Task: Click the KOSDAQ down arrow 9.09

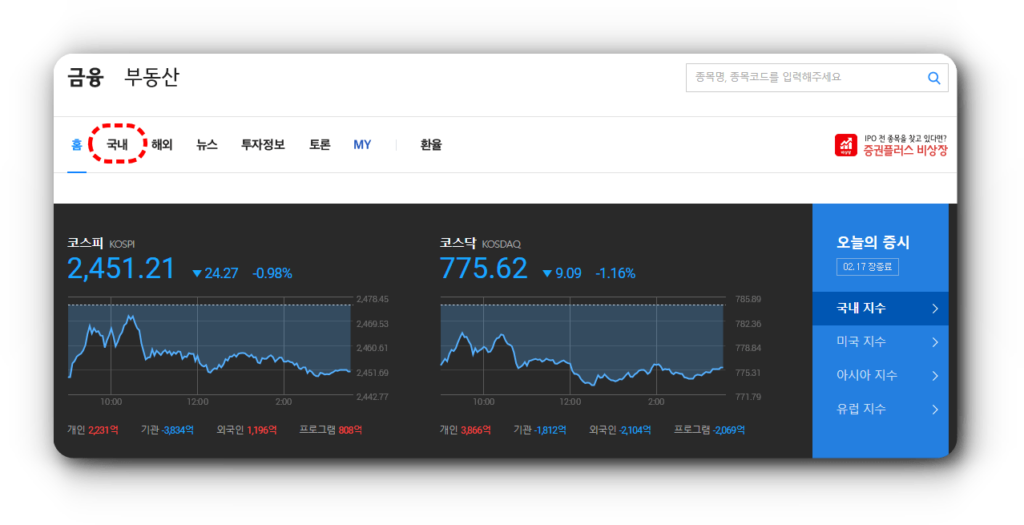Action: tap(562, 274)
